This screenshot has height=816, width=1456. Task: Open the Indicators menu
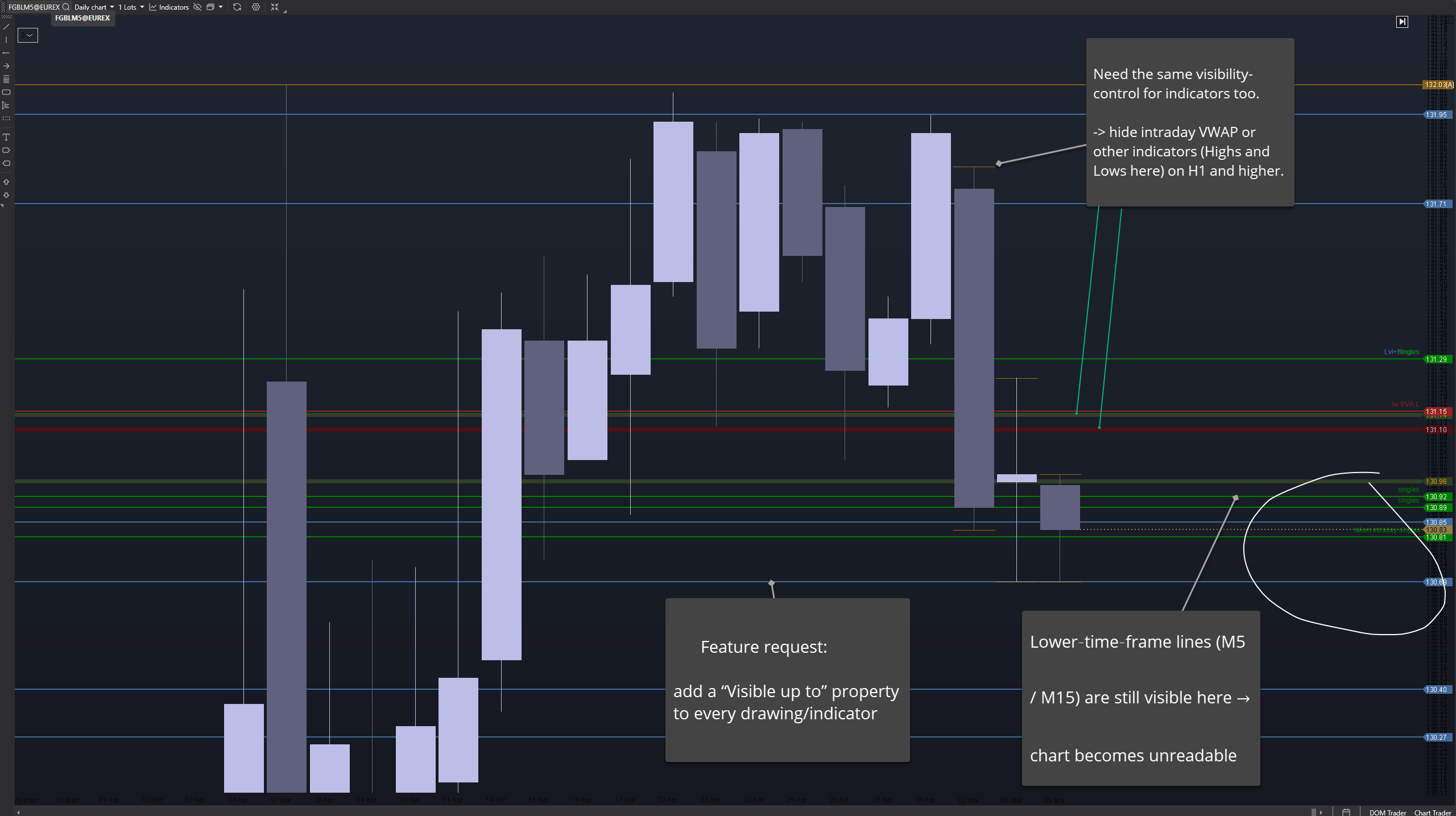tap(169, 7)
